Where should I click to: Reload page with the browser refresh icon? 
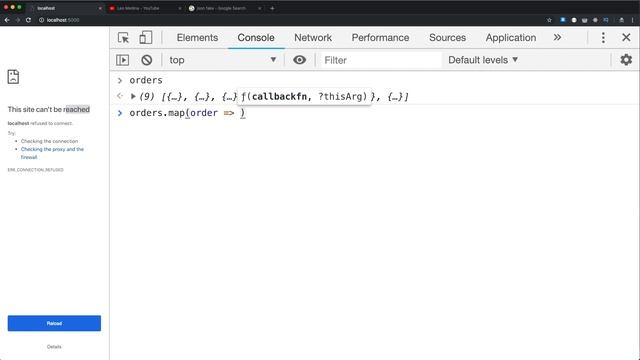pos(28,20)
